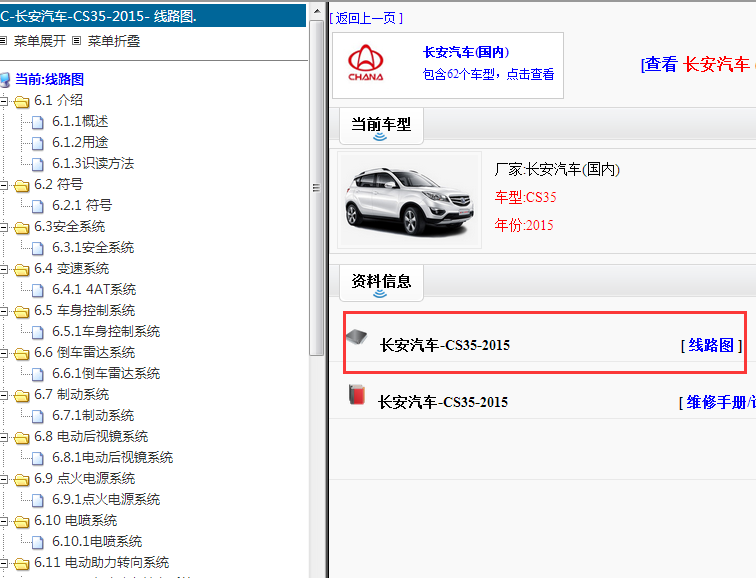The height and width of the screenshot is (578, 756).
Task: Click the 6.8 电动后视镜系统 folder icon
Action: (x=21, y=437)
